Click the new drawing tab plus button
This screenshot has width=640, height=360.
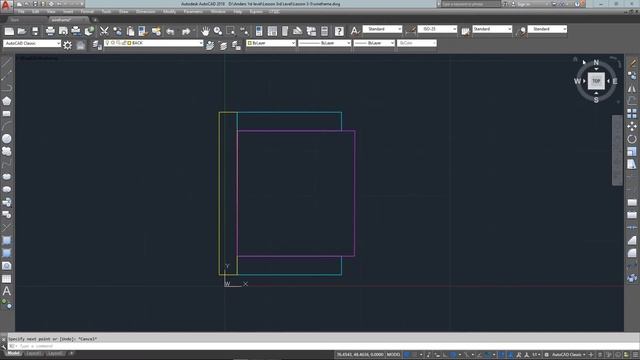[x=95, y=20]
